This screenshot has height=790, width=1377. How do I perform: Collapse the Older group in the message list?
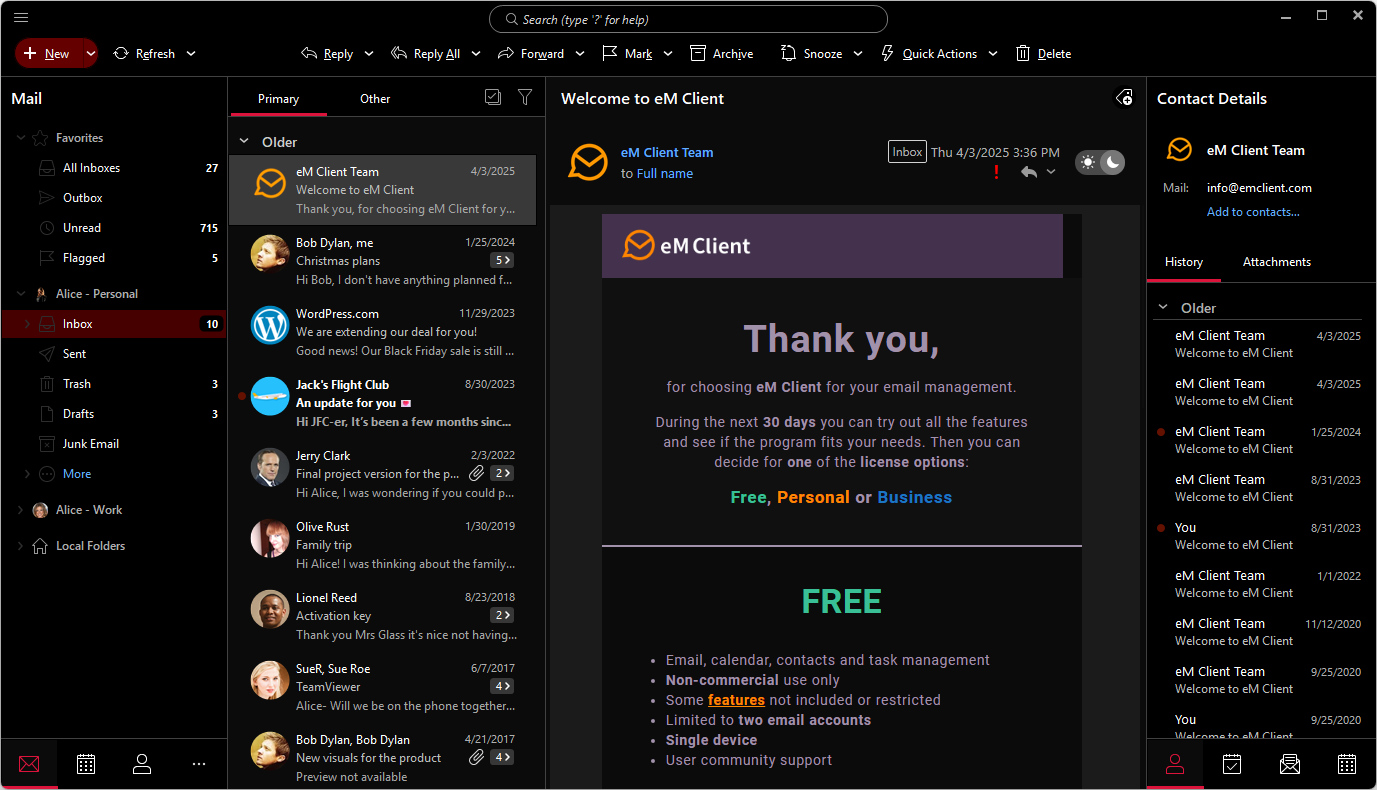point(244,142)
